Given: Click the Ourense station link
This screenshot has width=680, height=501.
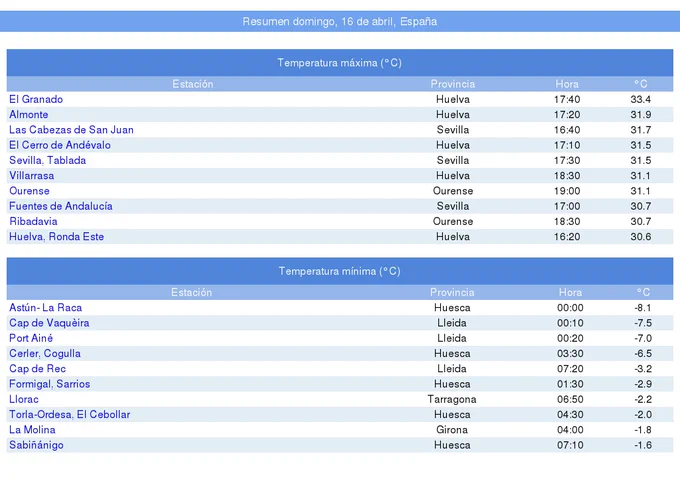Looking at the screenshot, I should 29,191.
